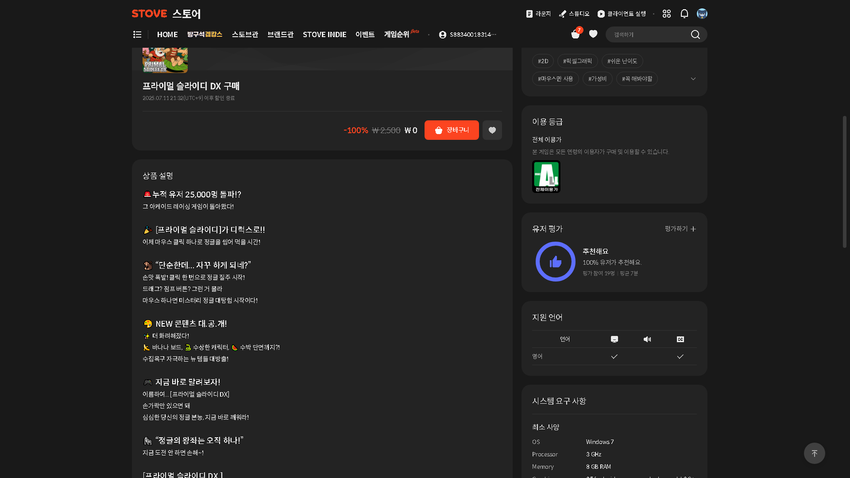Open the 이벤트 menu
This screenshot has height=478, width=850.
coord(365,34)
